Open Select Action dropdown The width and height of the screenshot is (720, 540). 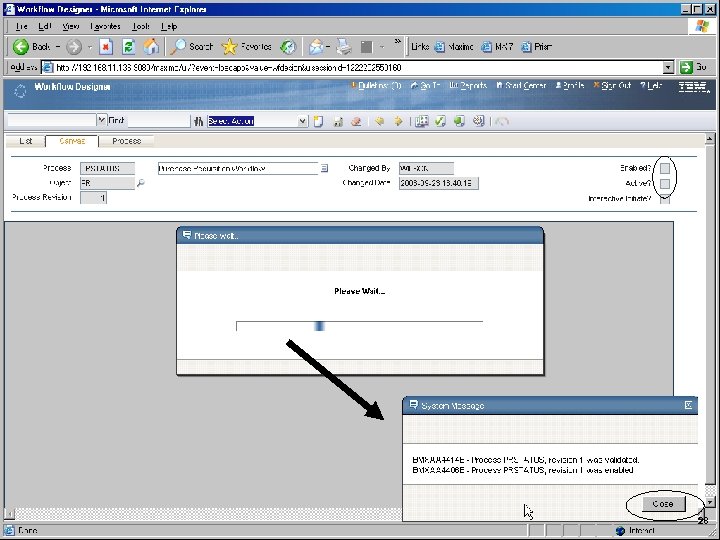tap(302, 121)
